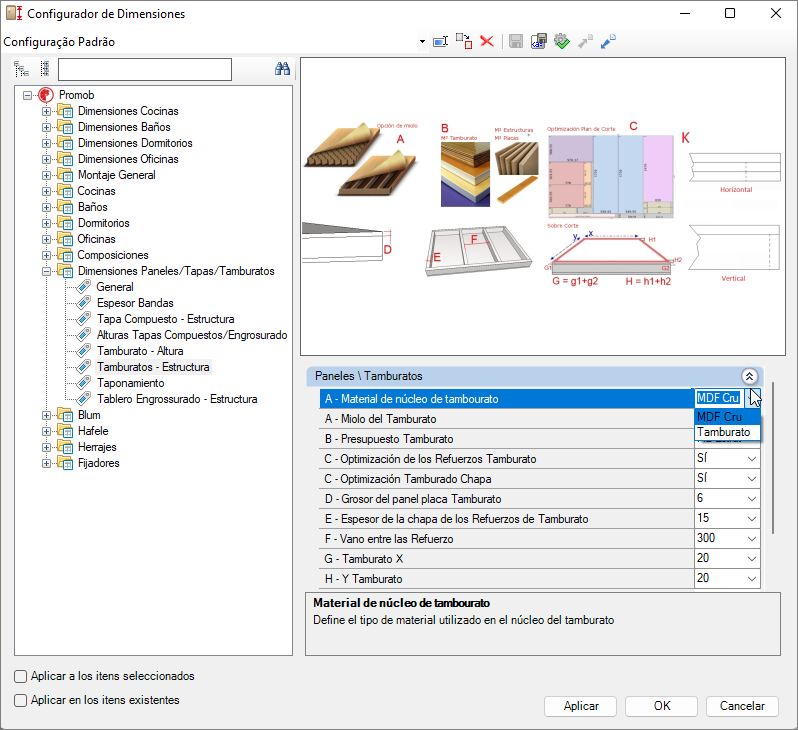The width and height of the screenshot is (798, 730).
Task: Select the Oficinas tree item
Action: click(x=96, y=239)
